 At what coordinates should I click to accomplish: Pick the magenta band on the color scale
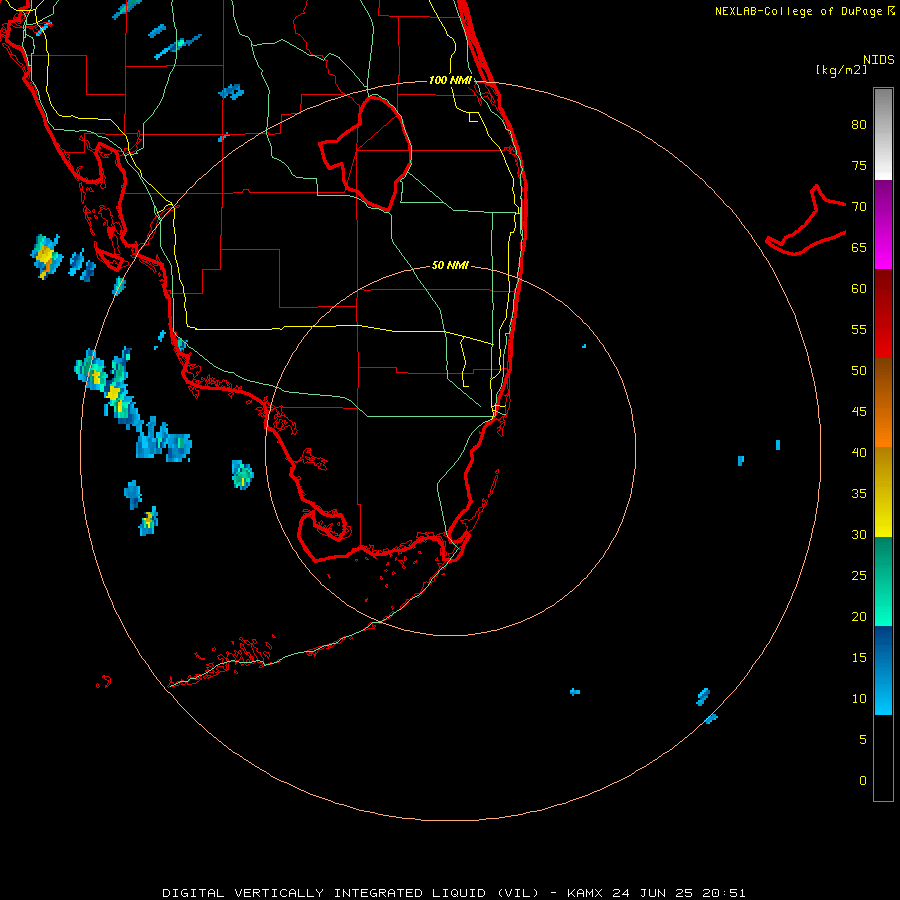coord(883,225)
